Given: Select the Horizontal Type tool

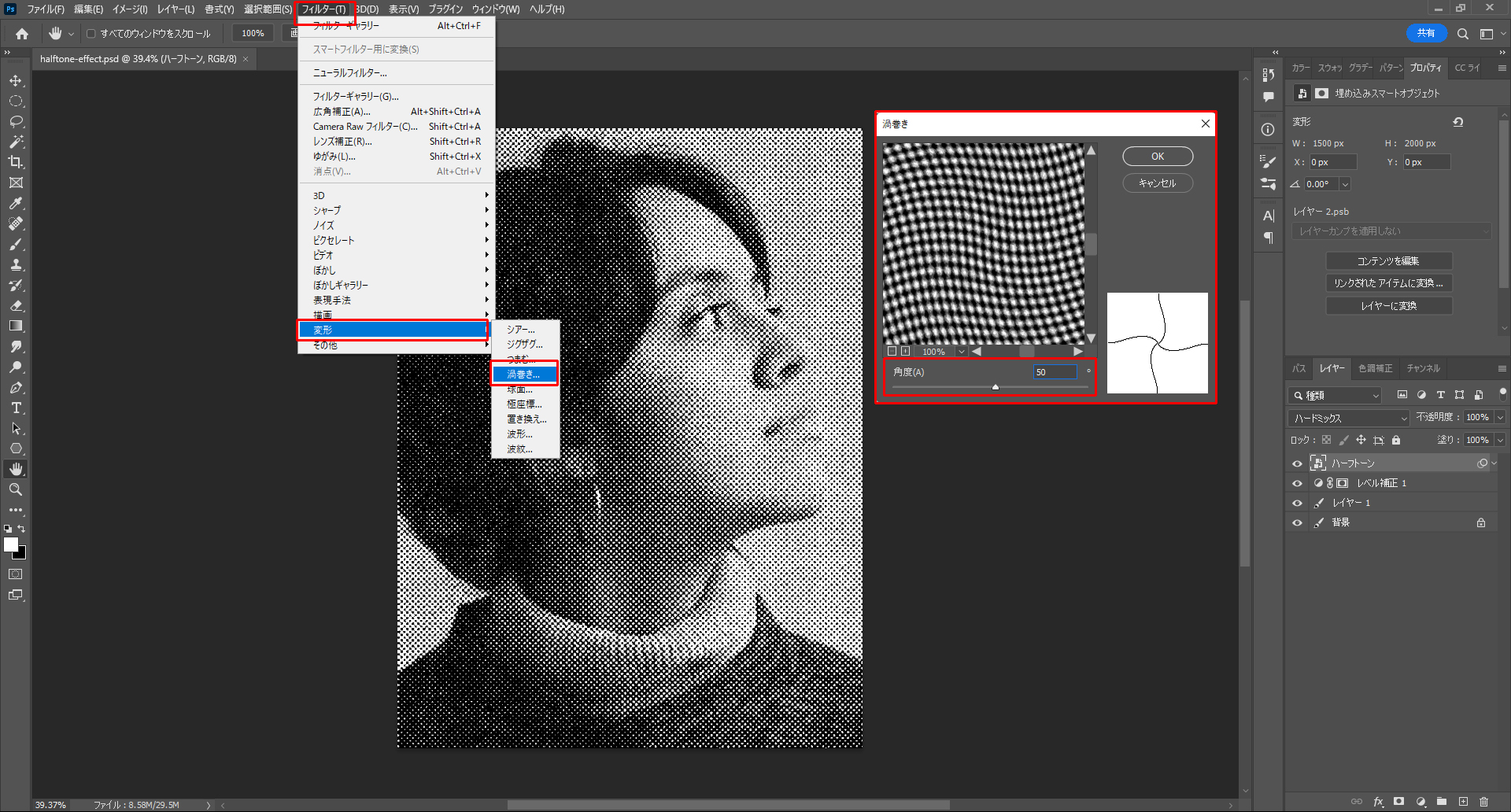Looking at the screenshot, I should click(x=16, y=408).
